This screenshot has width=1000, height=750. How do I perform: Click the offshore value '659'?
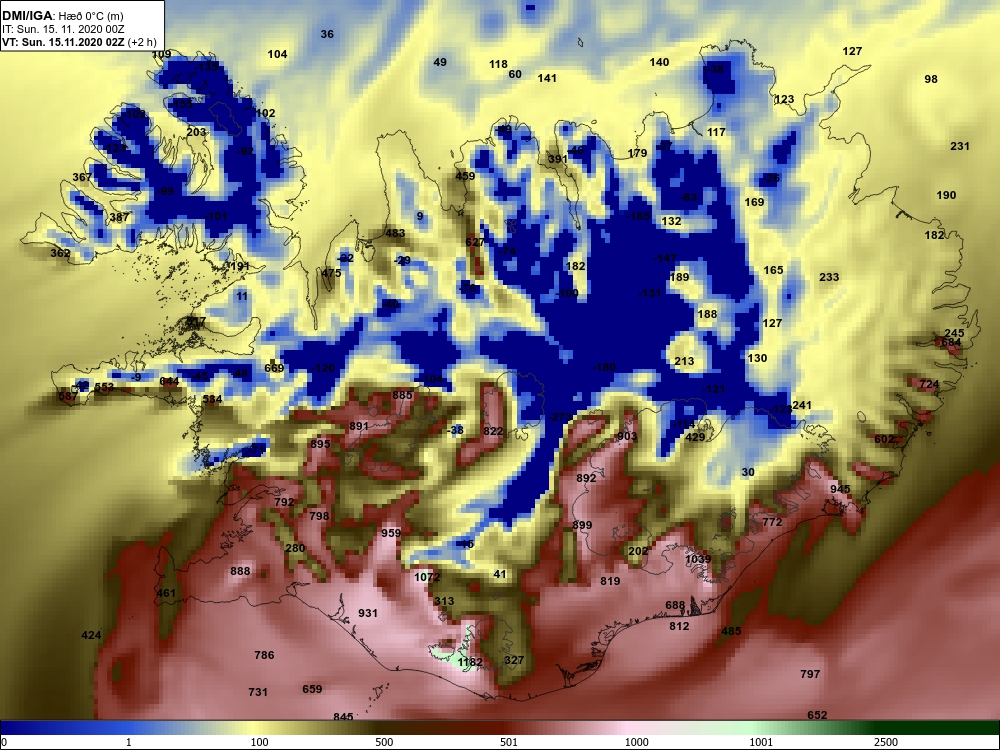coord(312,689)
